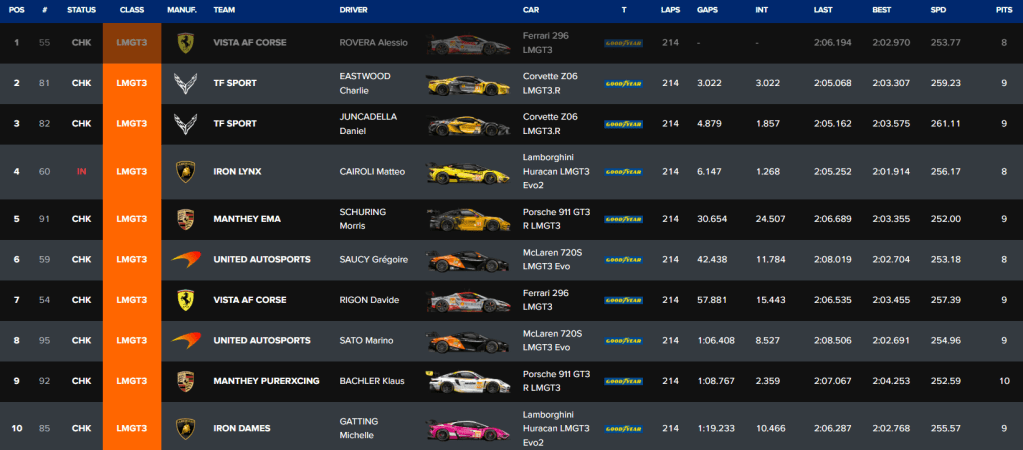Click Porsche logo in Manthey EMA row

[x=185, y=219]
